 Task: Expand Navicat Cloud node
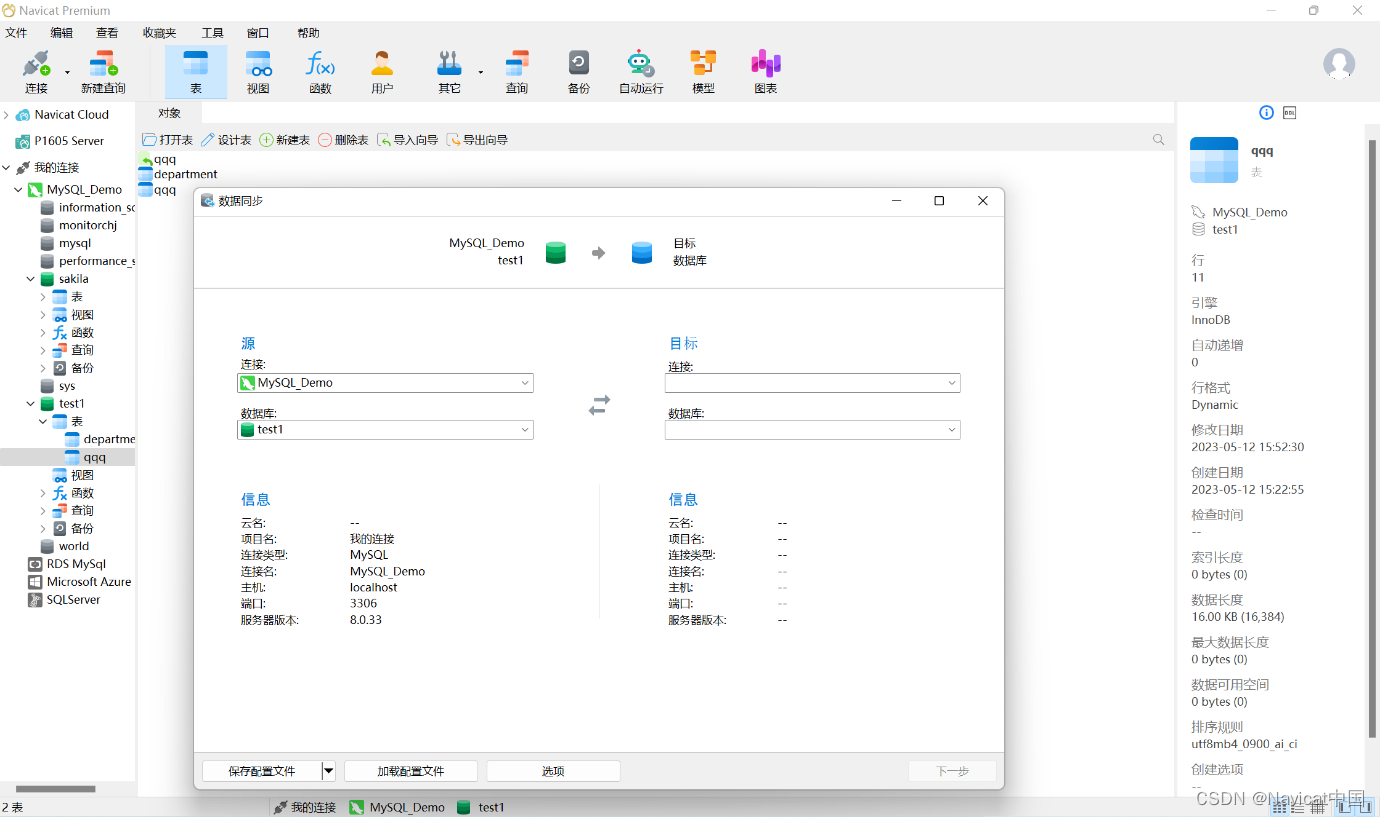[x=6, y=115]
